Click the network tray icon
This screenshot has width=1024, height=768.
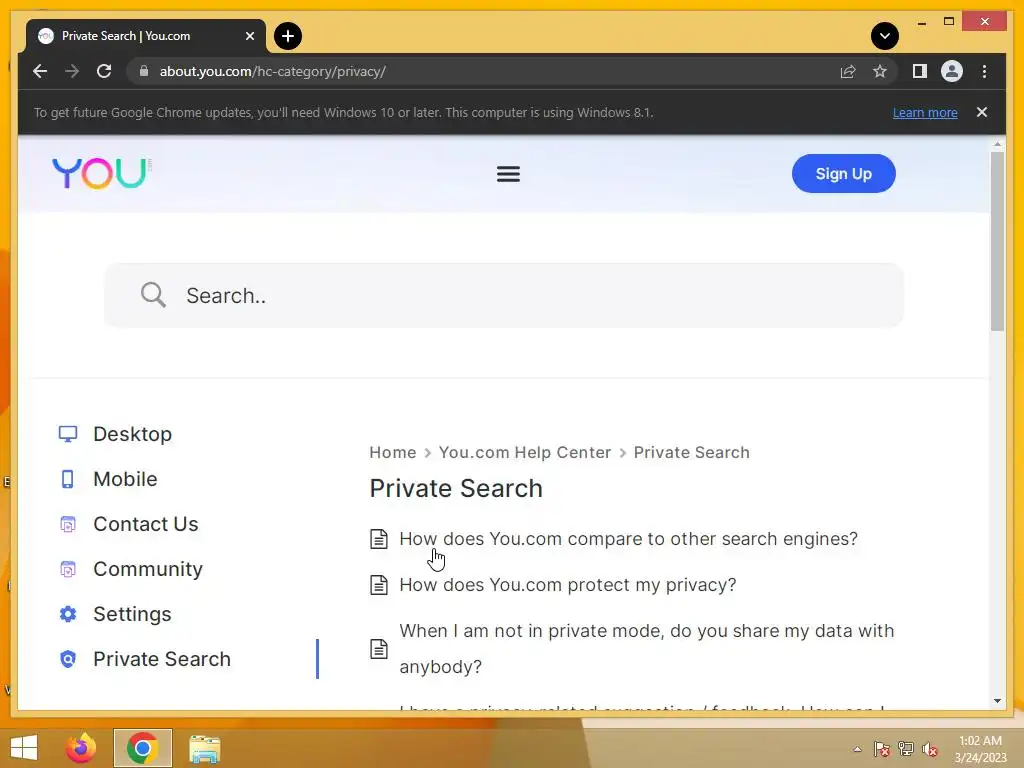[906, 749]
